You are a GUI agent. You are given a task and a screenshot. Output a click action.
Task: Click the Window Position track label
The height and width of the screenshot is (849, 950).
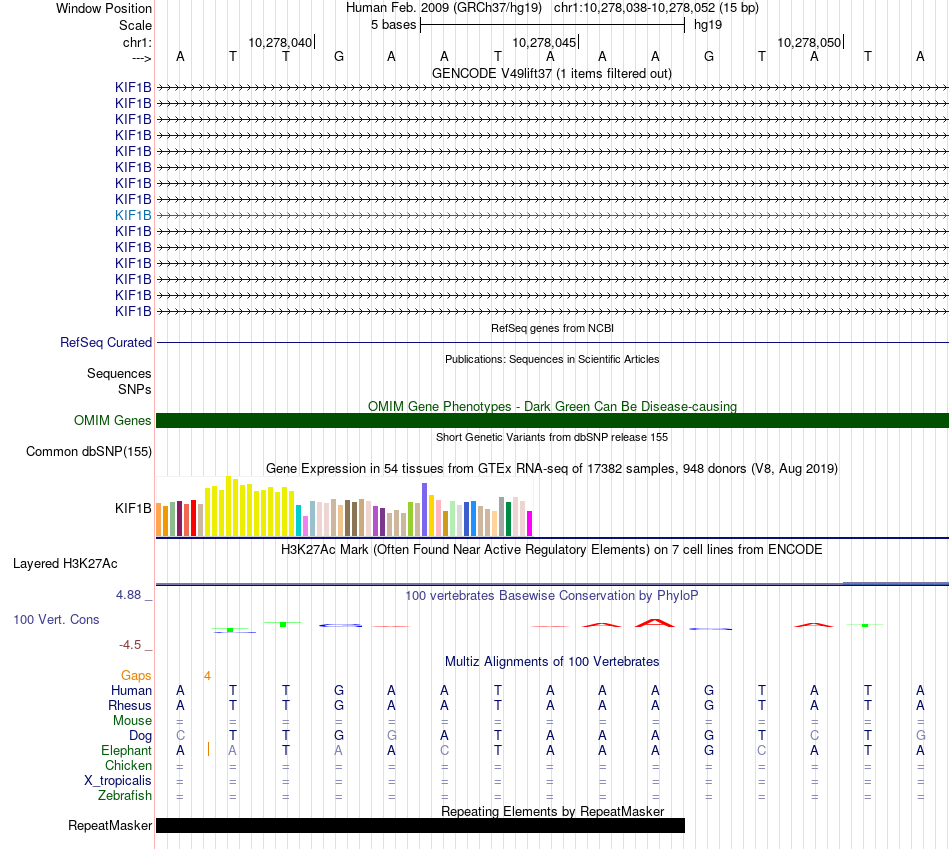[104, 8]
